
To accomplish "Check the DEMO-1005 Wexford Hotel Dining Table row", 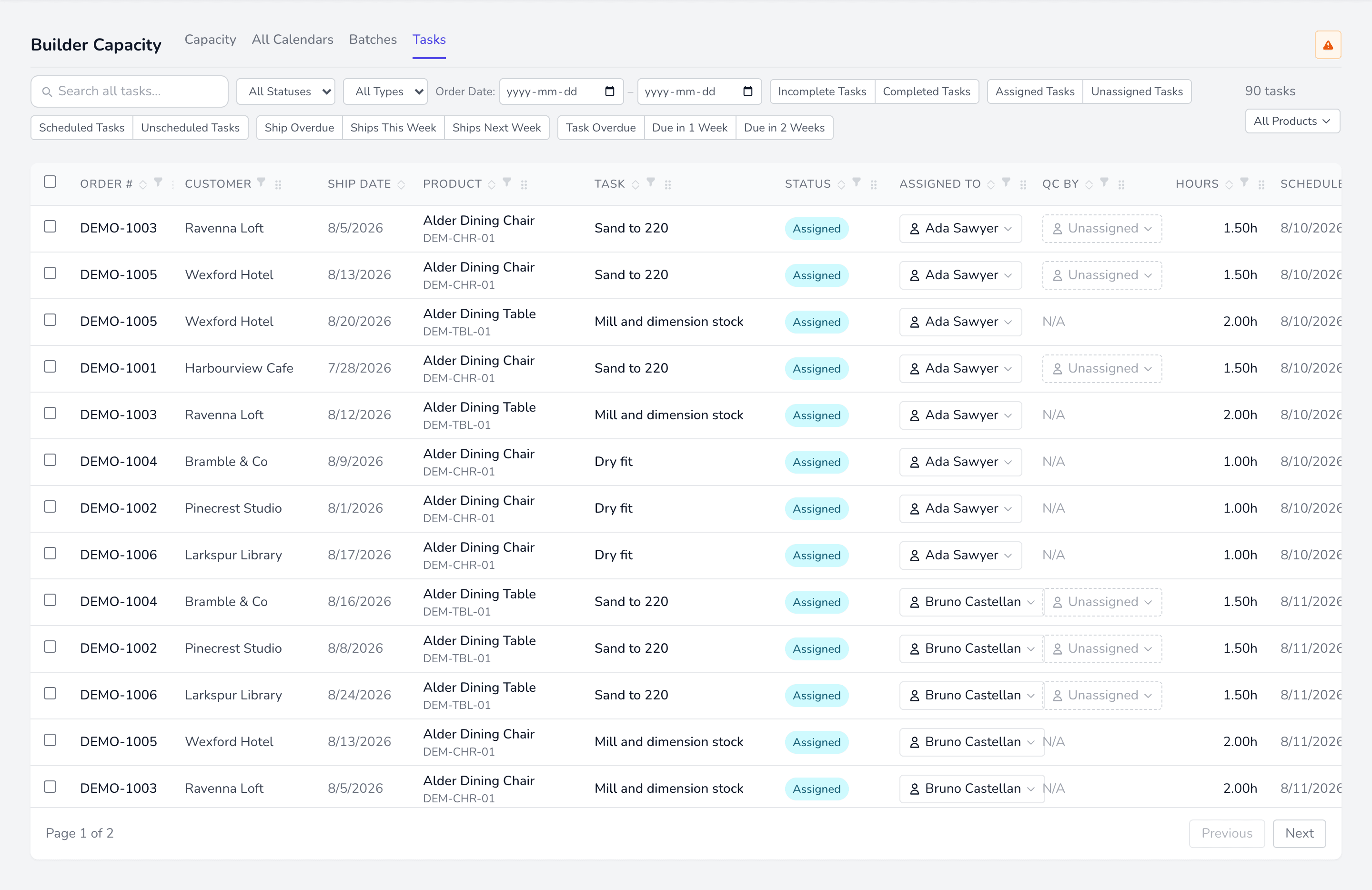I will click(50, 320).
